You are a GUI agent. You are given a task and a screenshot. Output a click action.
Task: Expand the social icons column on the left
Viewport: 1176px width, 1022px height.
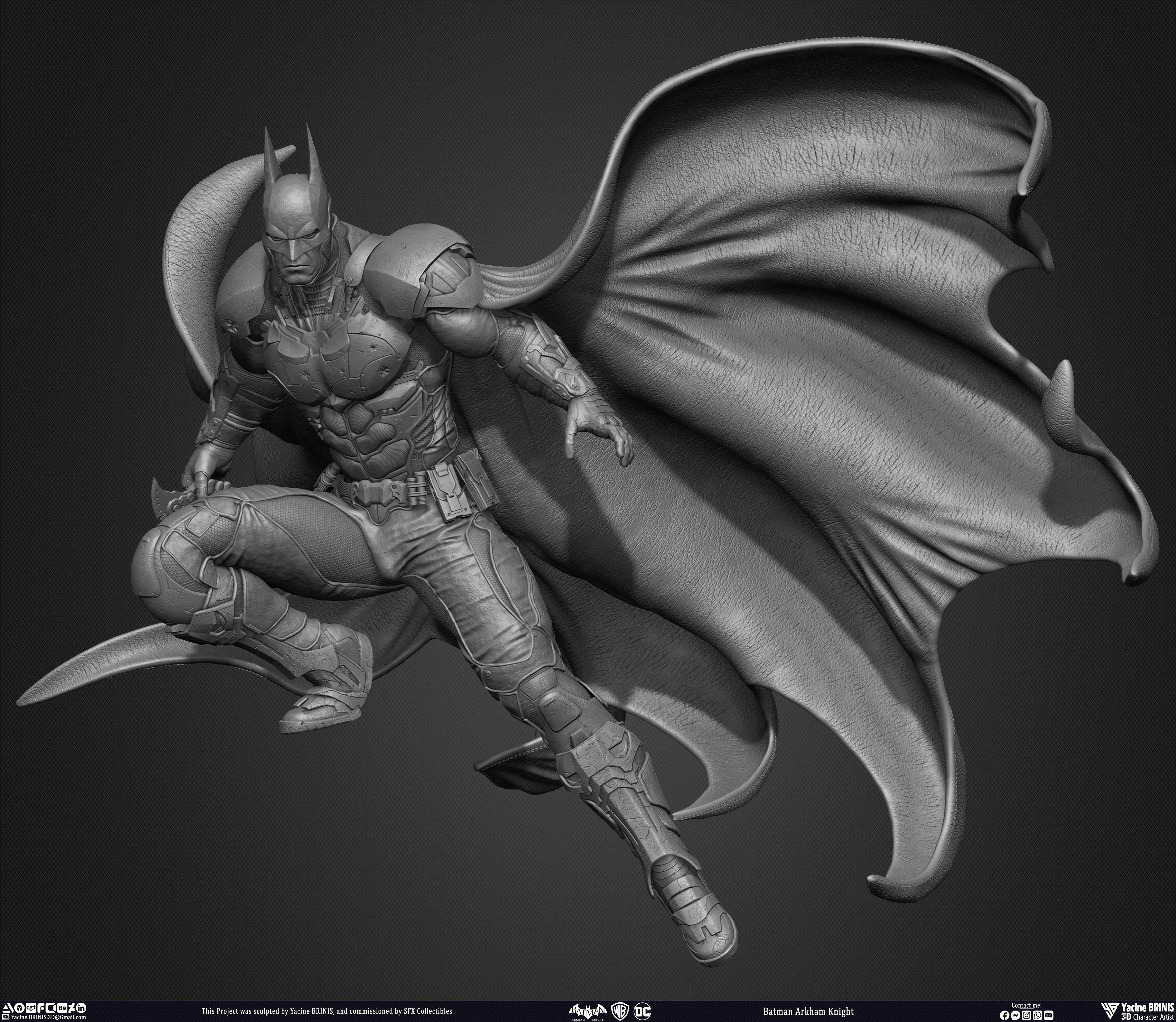pos(44,1008)
